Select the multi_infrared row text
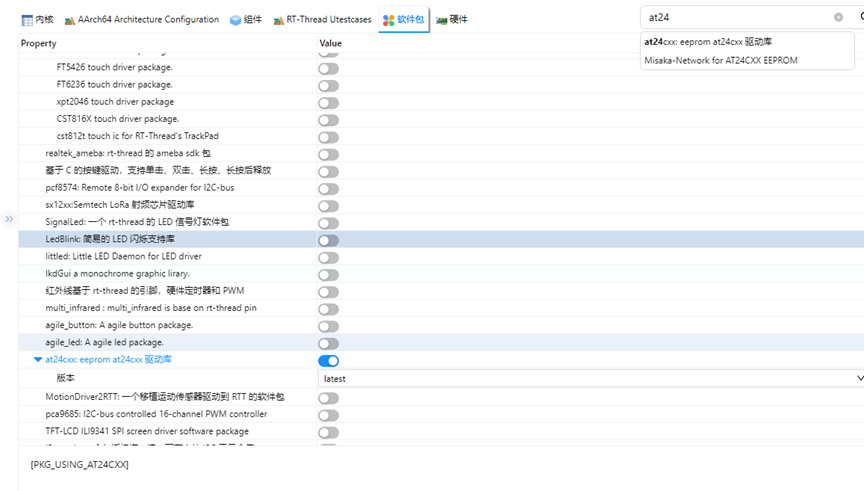 coord(151,308)
